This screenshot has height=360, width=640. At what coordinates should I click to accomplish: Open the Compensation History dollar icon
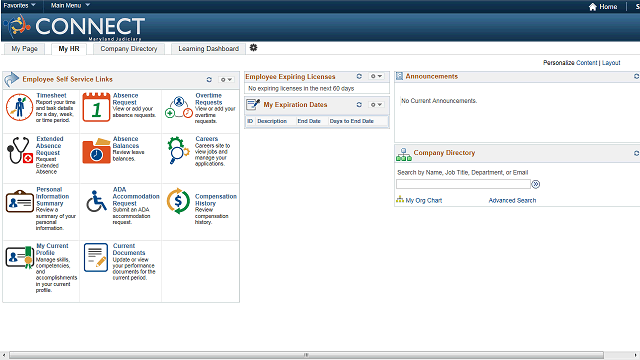(178, 201)
